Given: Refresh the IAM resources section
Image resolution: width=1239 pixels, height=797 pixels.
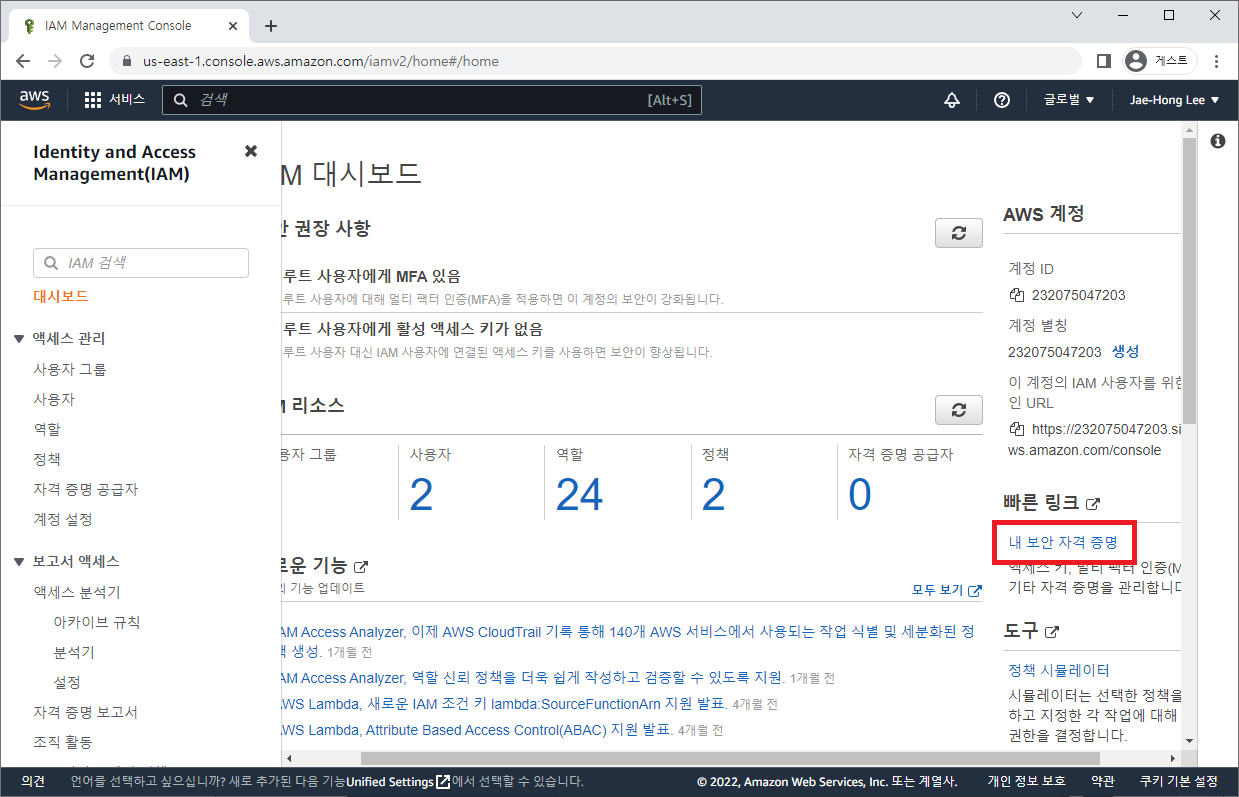Looking at the screenshot, I should pyautogui.click(x=958, y=410).
